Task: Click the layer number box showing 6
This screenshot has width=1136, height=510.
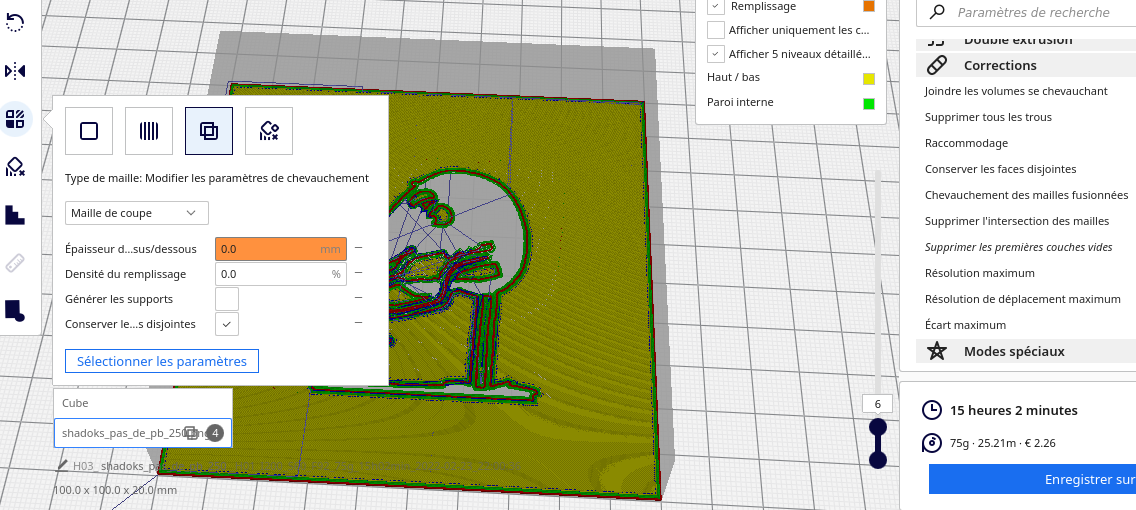Action: (x=877, y=404)
